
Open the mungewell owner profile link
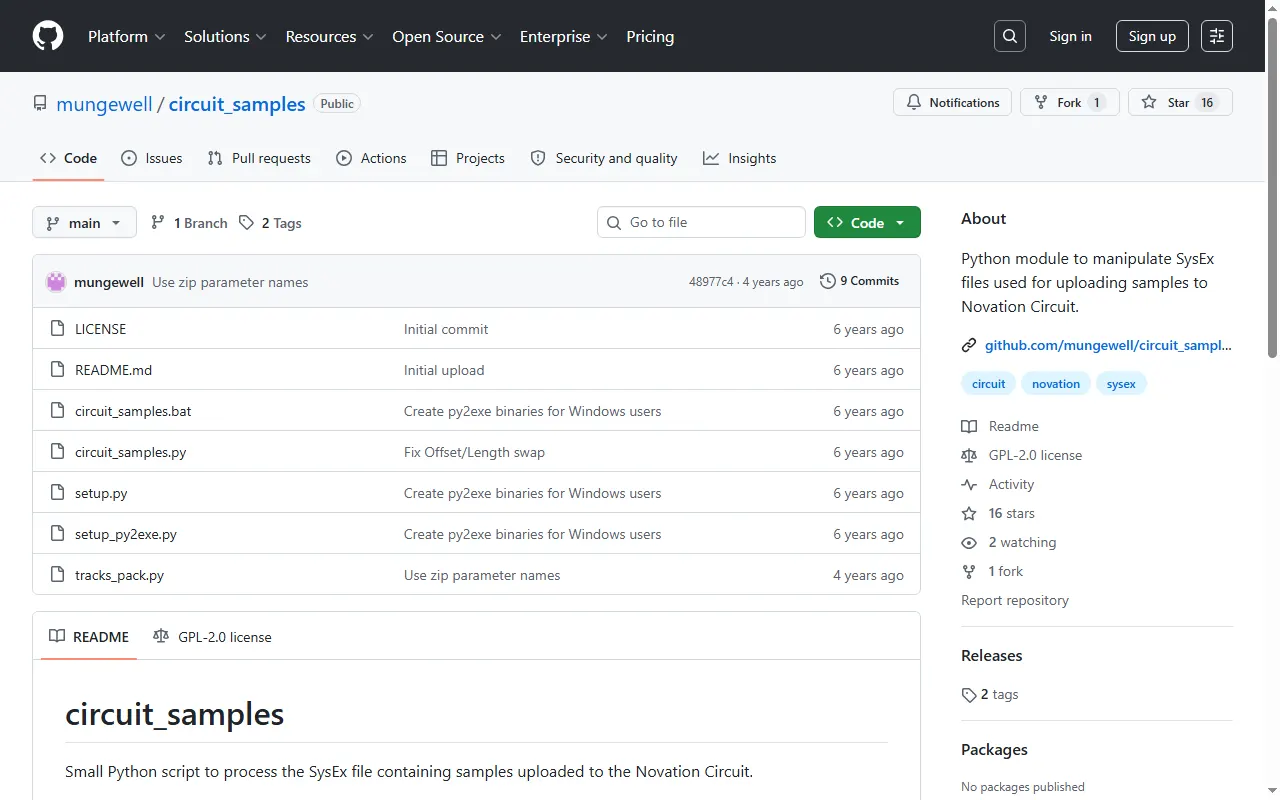click(x=104, y=104)
